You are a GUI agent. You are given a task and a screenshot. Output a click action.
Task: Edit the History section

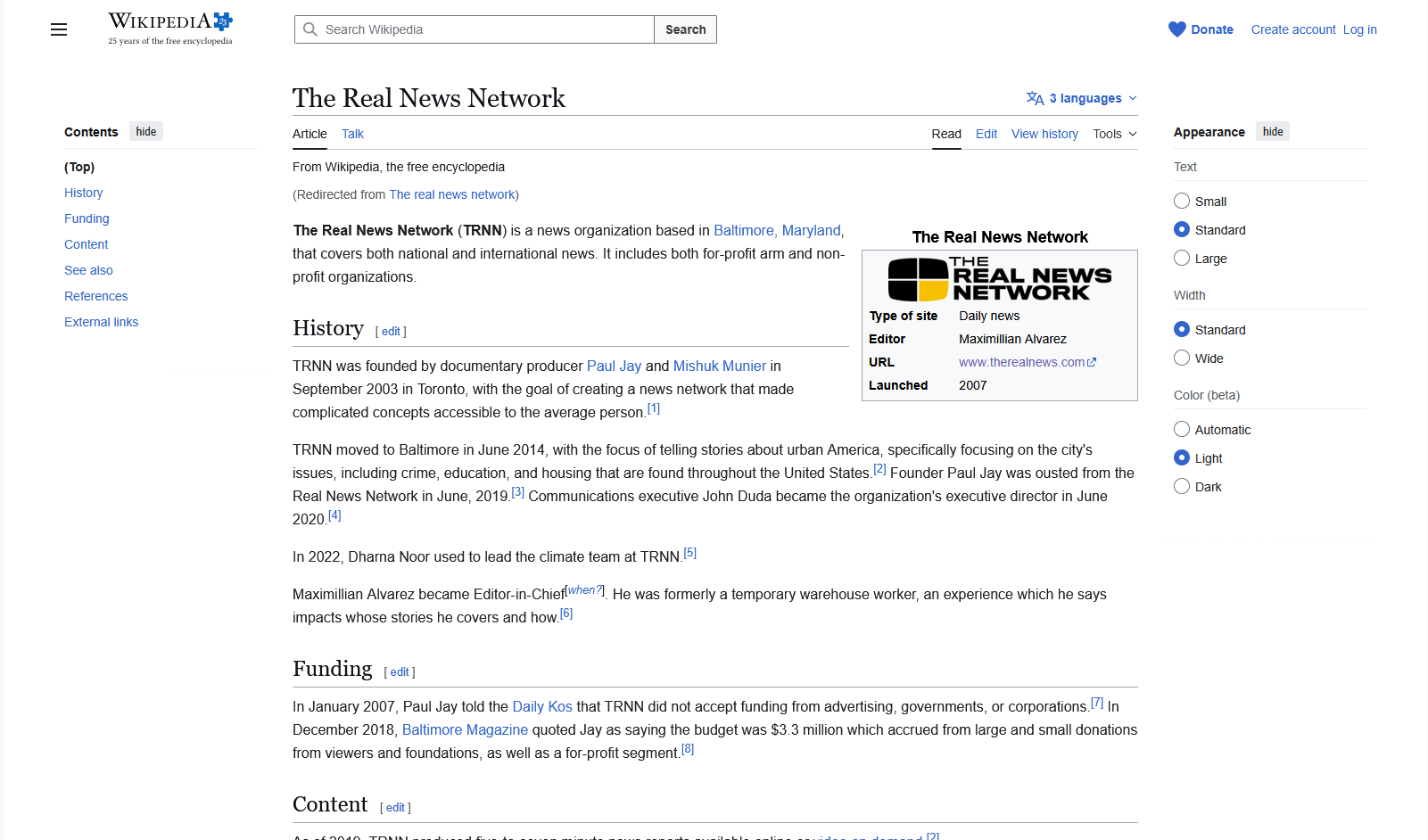click(391, 332)
